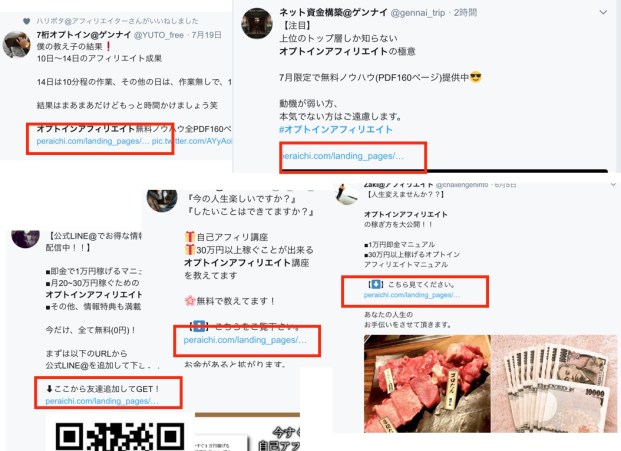This screenshot has width=621, height=451.
Task: Expand the chevron menu on Zaki tweet
Action: (x=613, y=185)
